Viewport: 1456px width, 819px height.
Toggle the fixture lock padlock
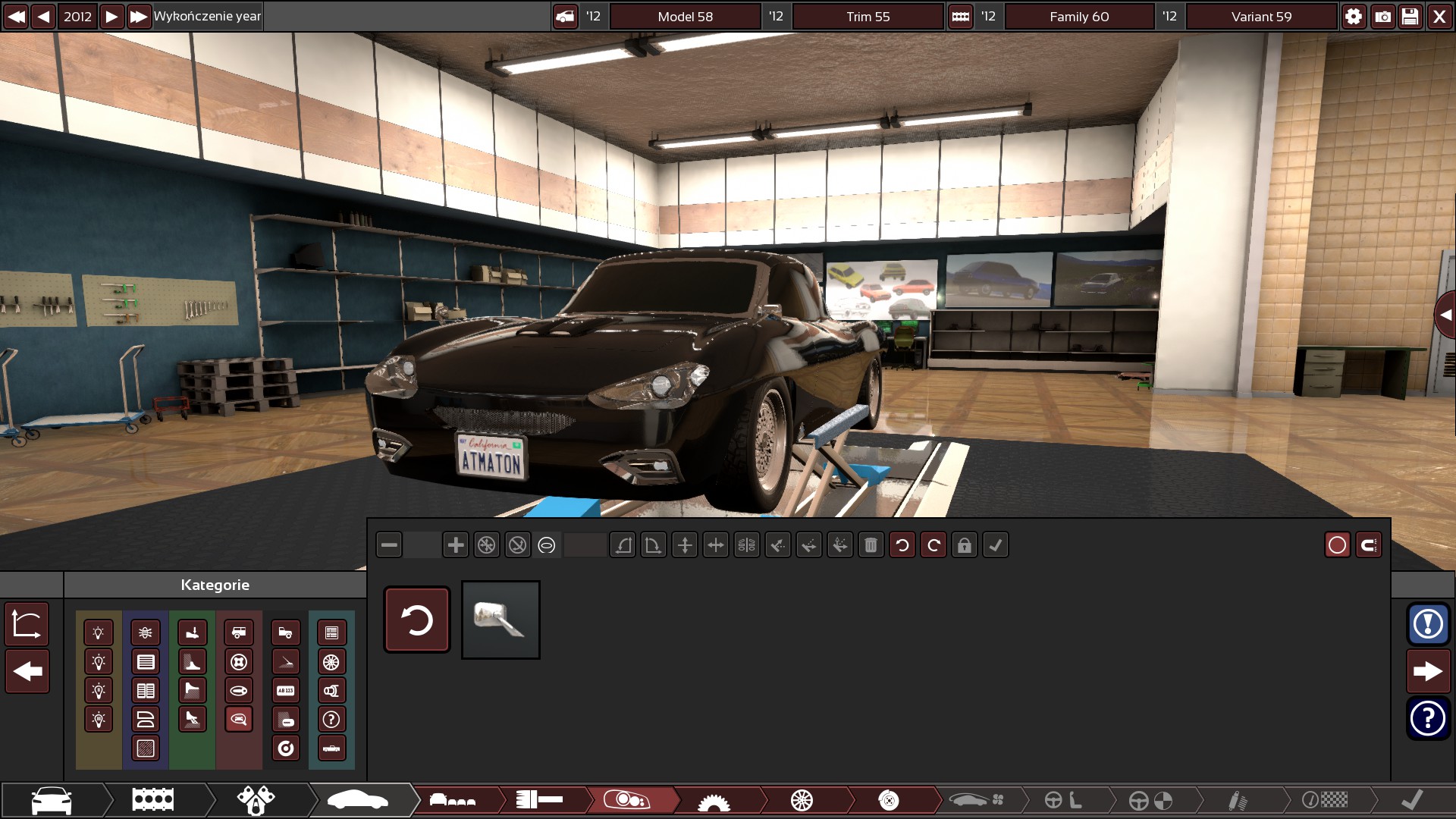[965, 544]
